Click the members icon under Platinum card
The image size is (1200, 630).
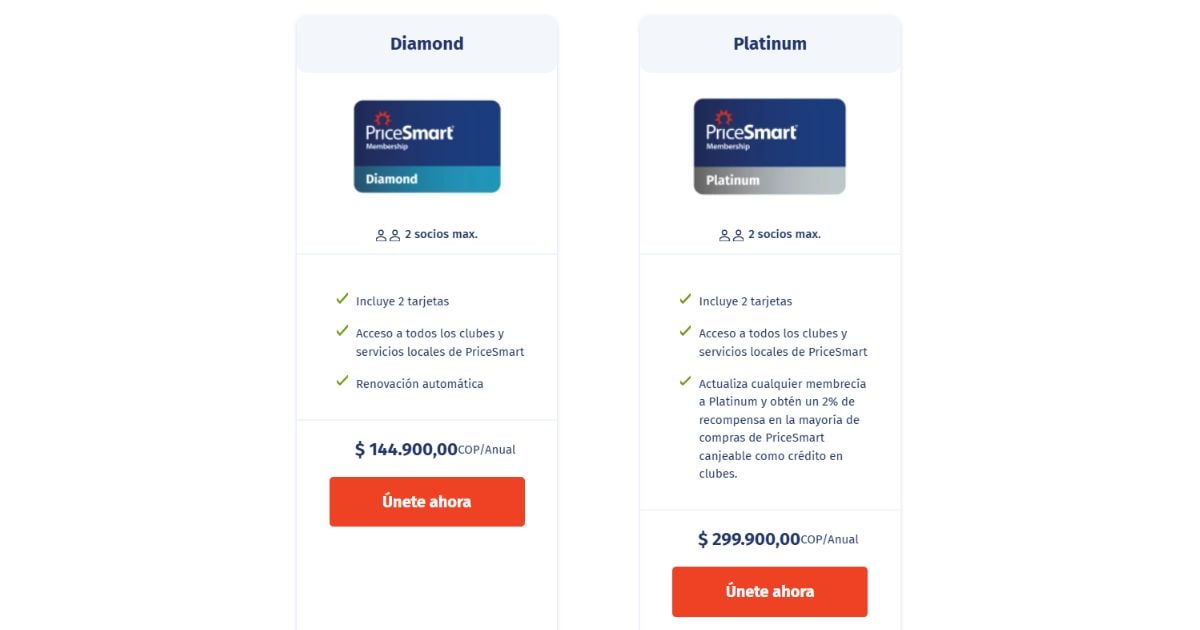click(731, 235)
